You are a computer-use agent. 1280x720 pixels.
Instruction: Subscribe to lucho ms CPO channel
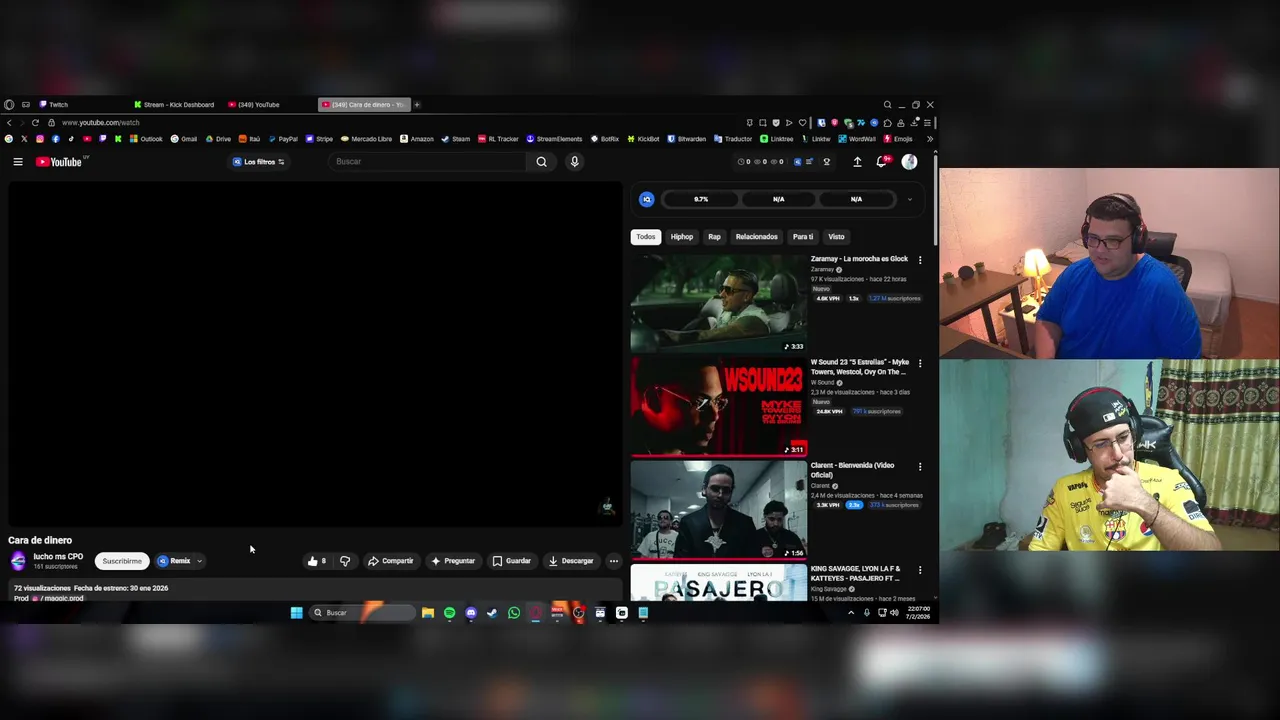[122, 561]
